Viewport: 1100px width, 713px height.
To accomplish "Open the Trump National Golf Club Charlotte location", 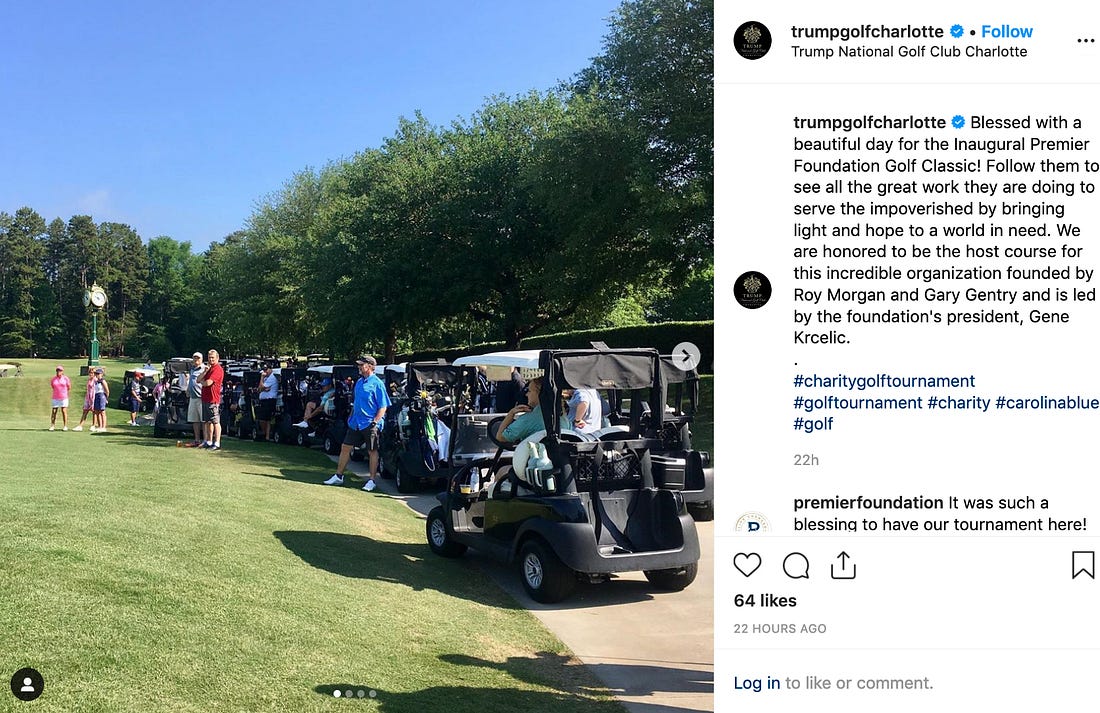I will (x=908, y=52).
